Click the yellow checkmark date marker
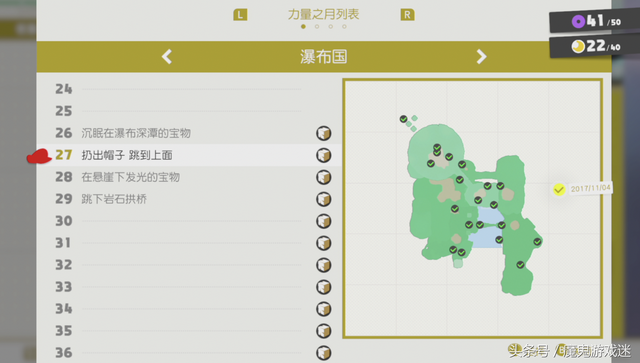The image size is (640, 363). (x=559, y=189)
